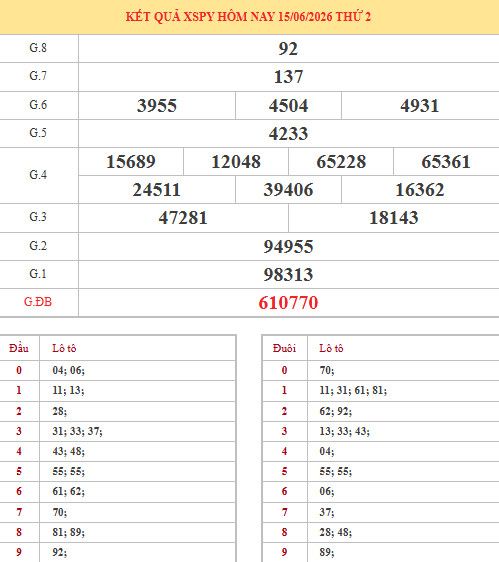Select G.1 prize number 98313

[x=289, y=275]
